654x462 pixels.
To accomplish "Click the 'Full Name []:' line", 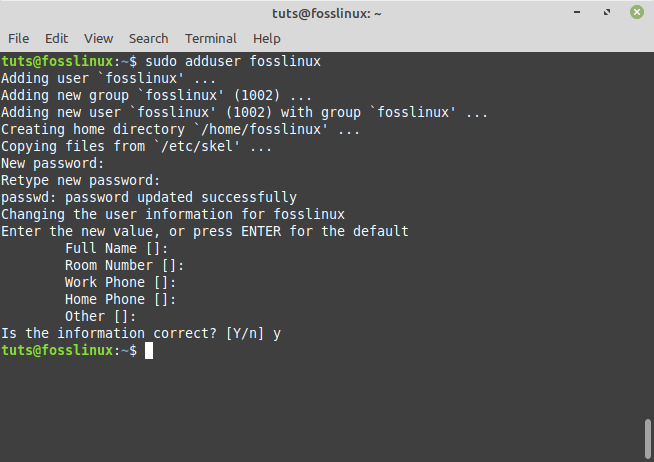I will pyautogui.click(x=117, y=248).
